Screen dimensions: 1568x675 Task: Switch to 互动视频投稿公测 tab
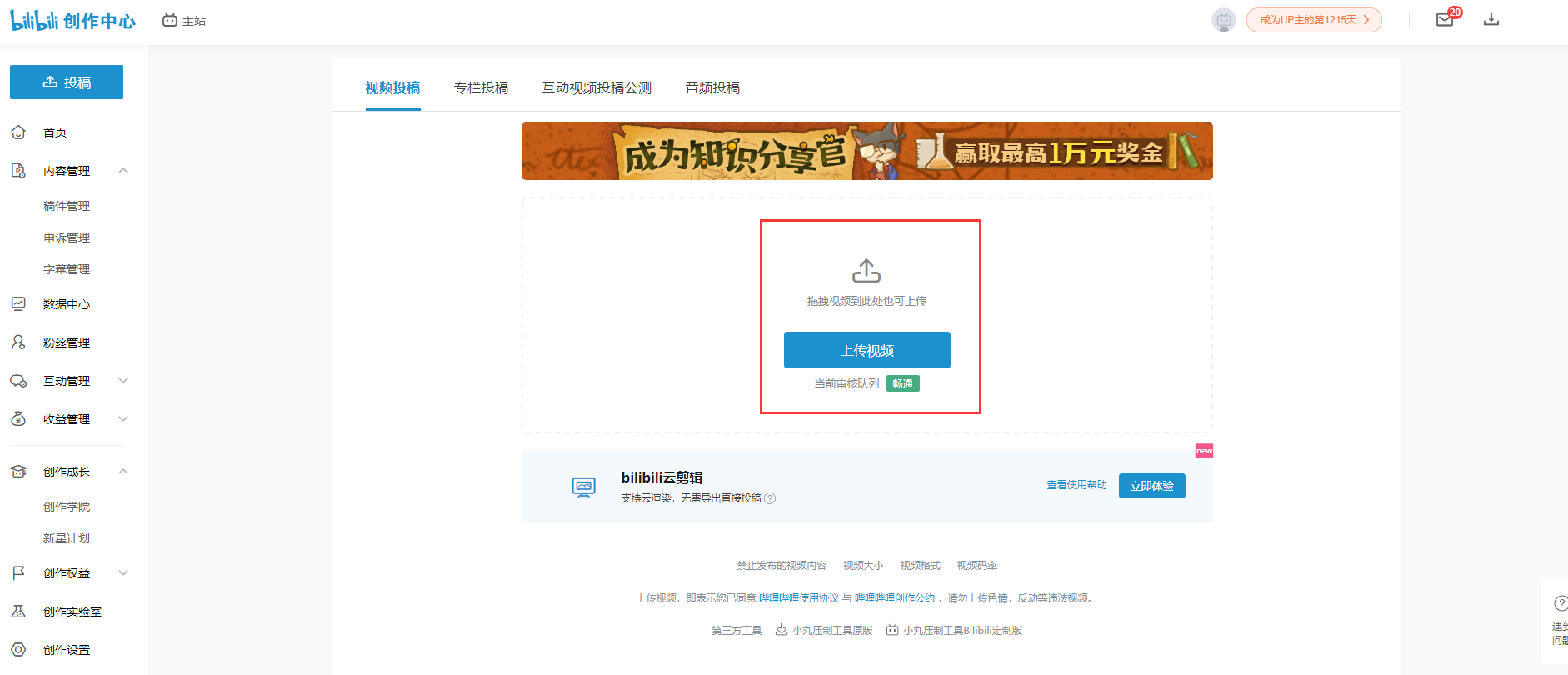coord(597,87)
